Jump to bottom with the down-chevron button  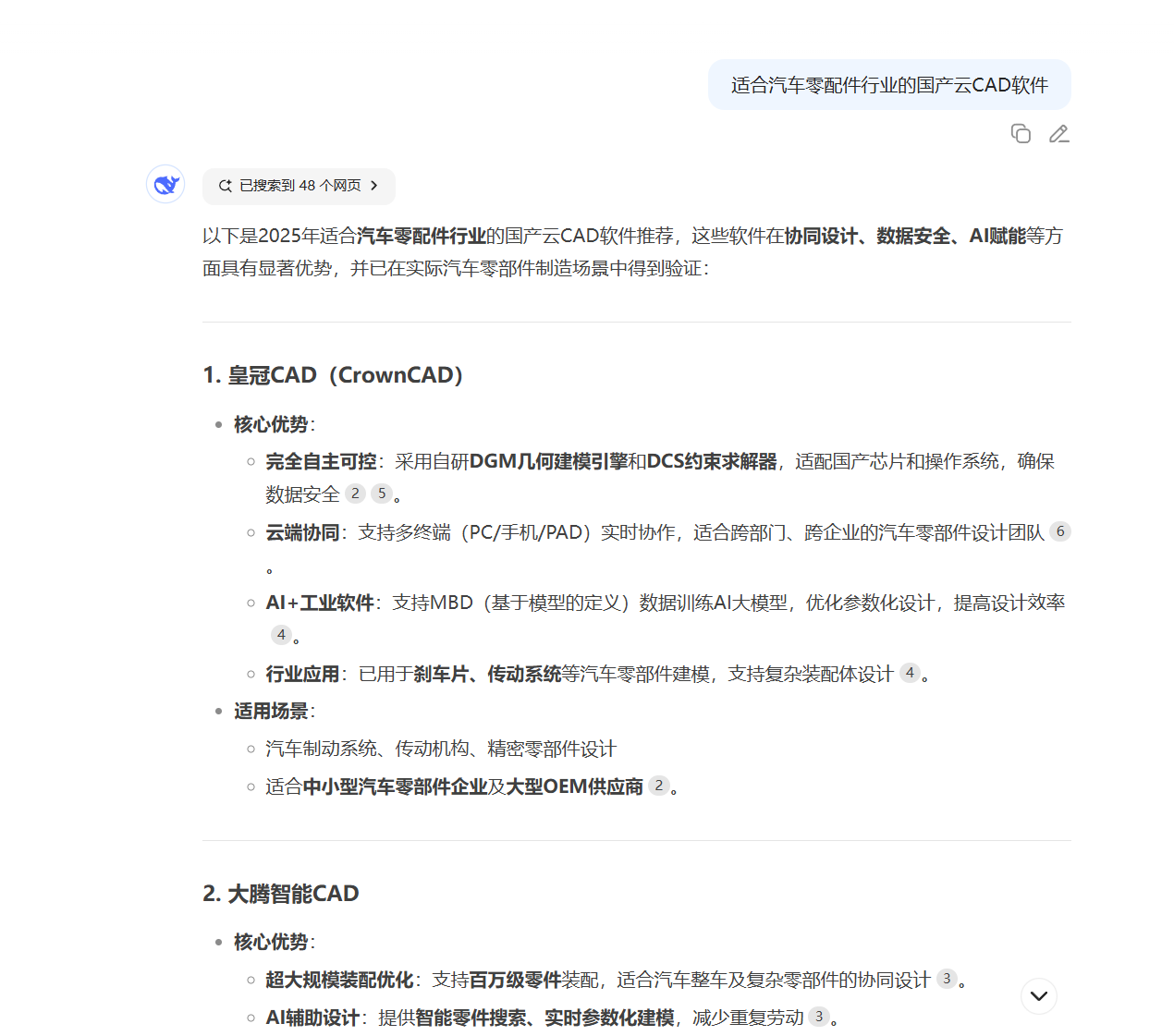pos(1039,996)
